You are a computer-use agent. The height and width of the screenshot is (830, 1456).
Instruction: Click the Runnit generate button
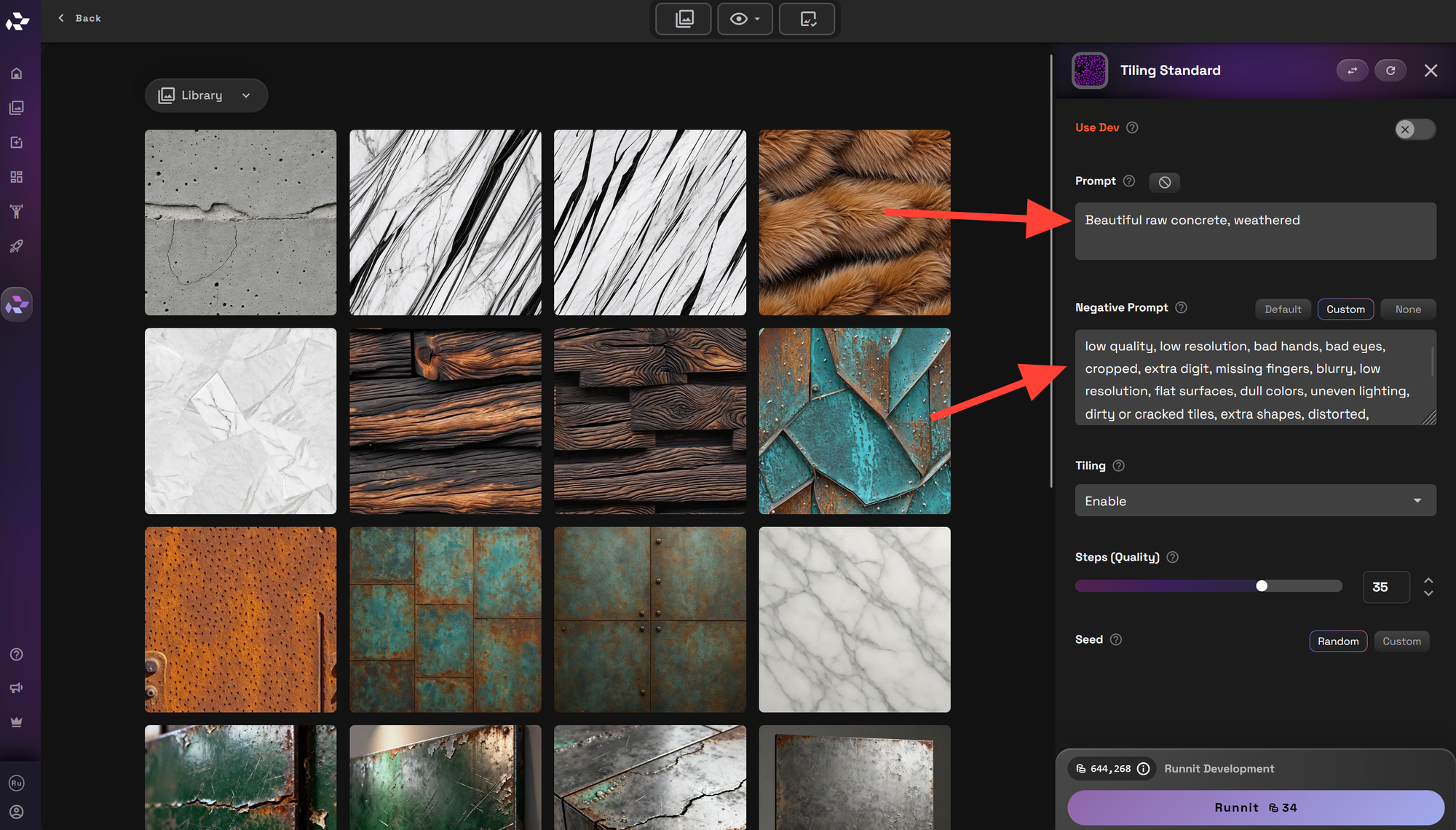(x=1255, y=807)
